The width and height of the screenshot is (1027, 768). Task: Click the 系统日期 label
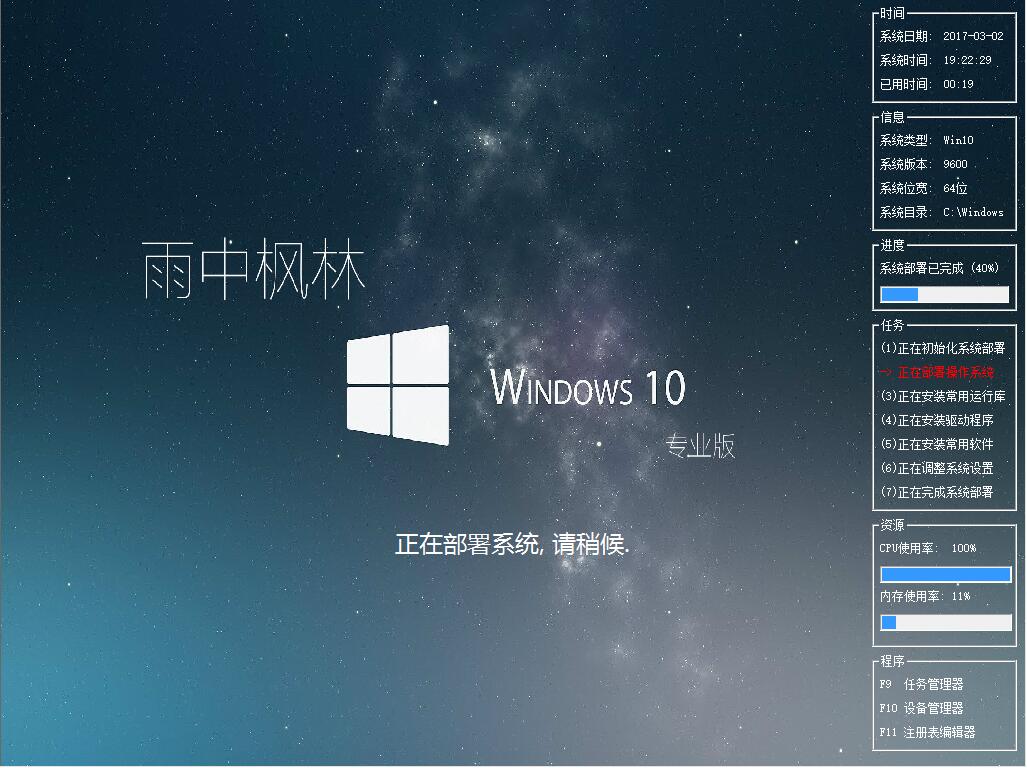point(905,36)
